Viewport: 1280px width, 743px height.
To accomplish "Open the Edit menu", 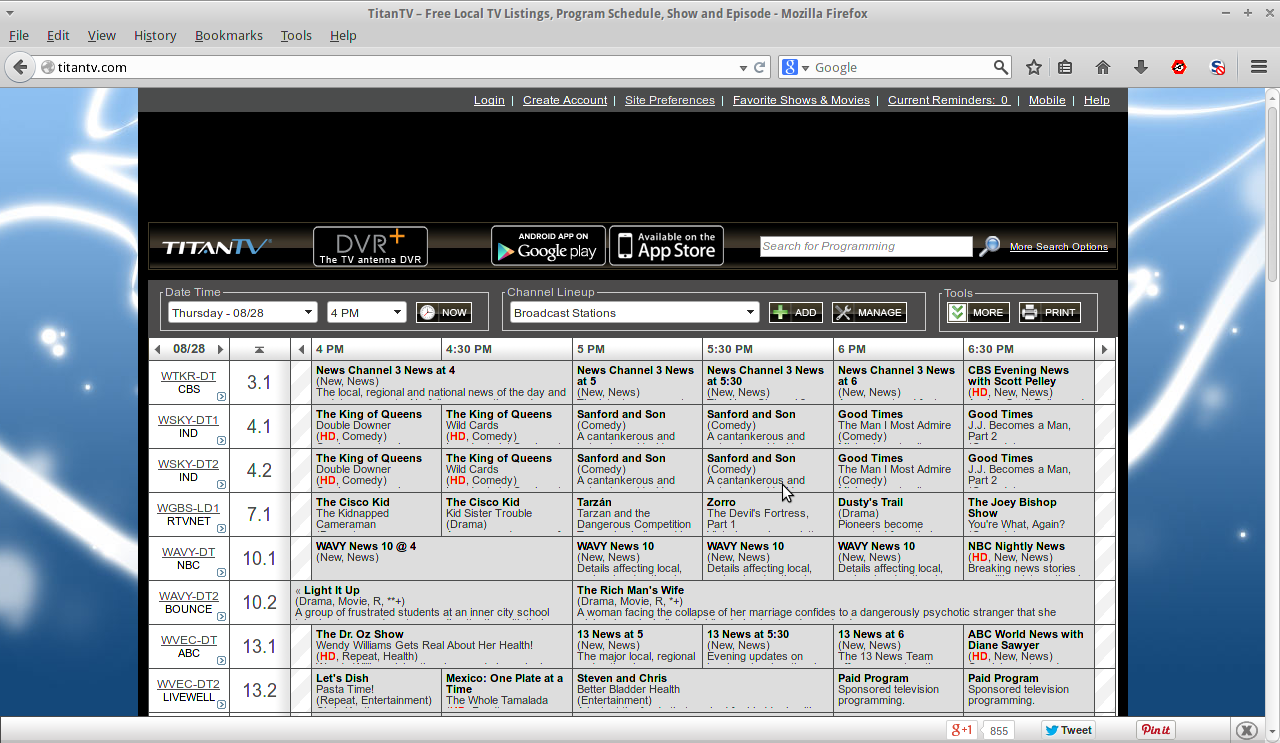I will point(58,35).
